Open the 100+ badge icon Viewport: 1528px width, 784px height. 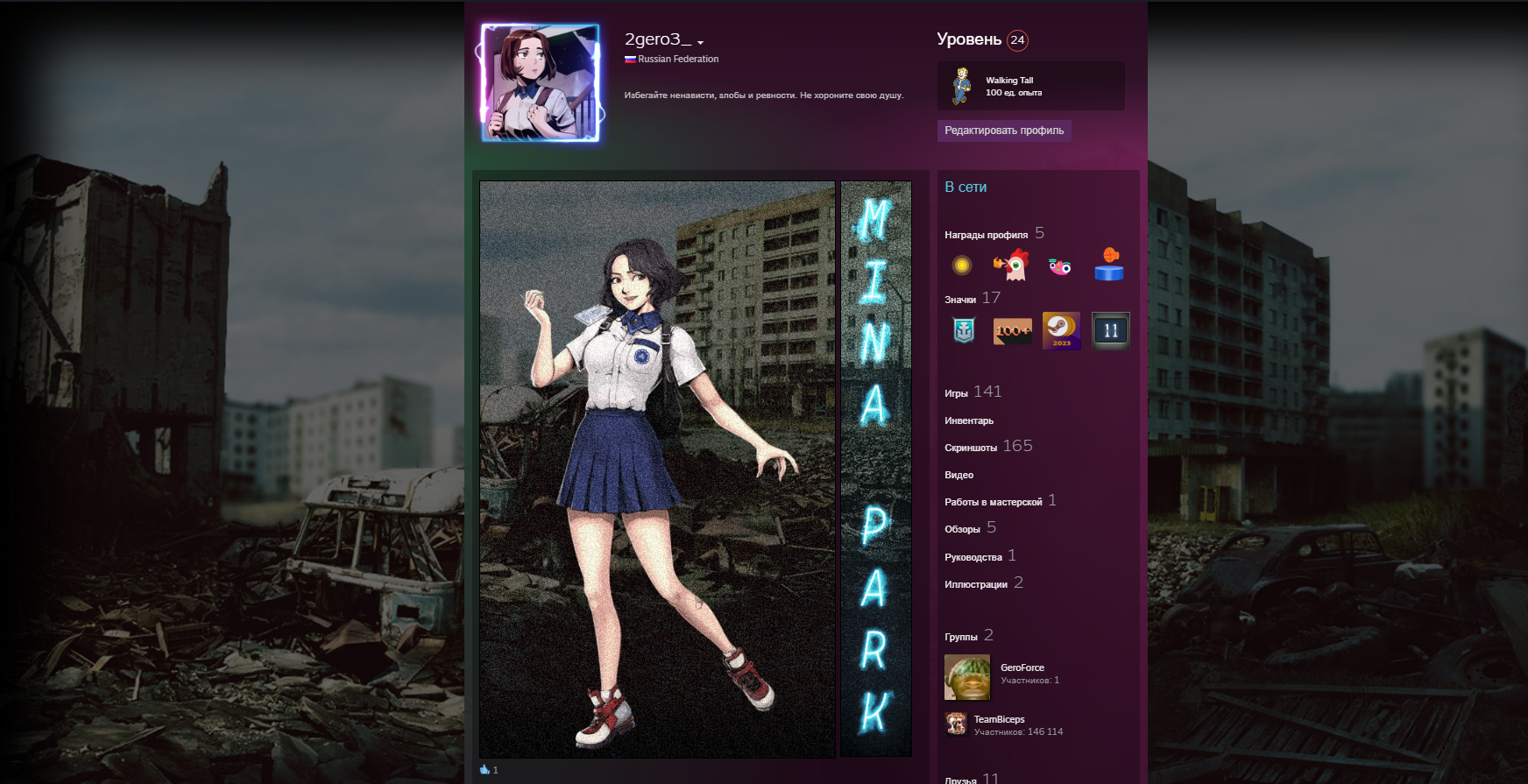tap(1012, 331)
